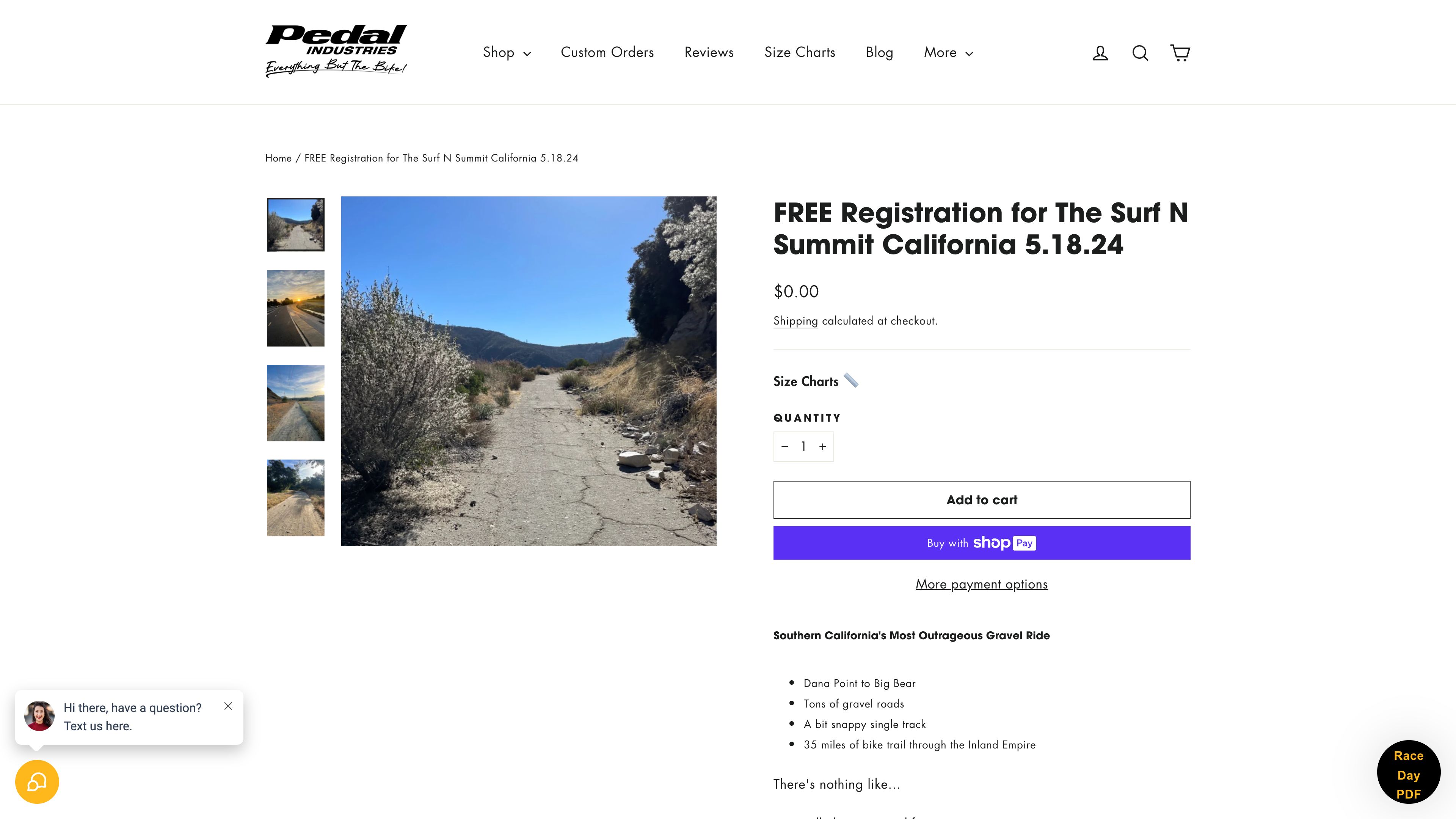The width and height of the screenshot is (1456, 819).
Task: Buy with Shop Pay button
Action: [x=981, y=543]
